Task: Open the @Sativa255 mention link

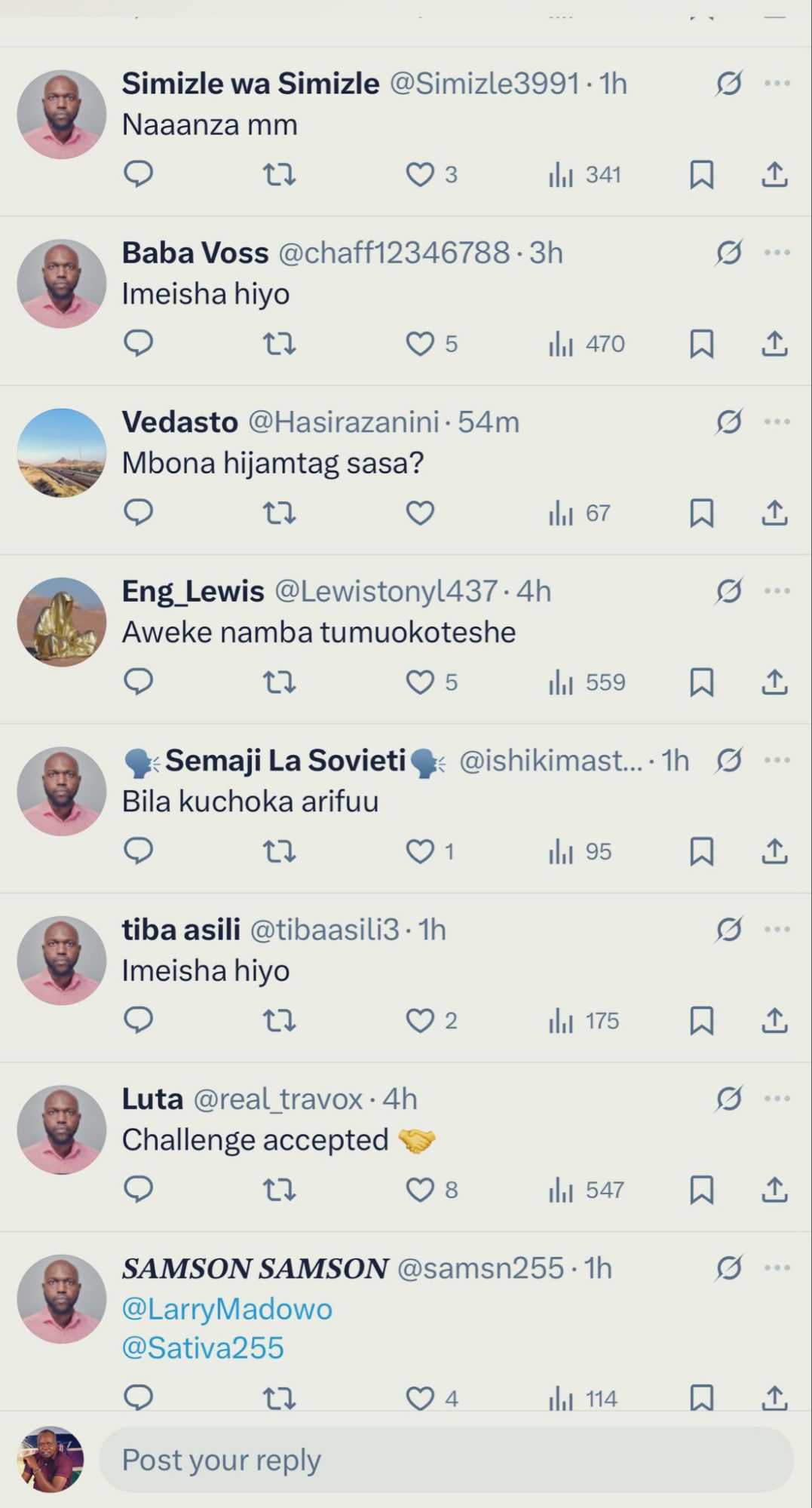Action: point(203,1348)
